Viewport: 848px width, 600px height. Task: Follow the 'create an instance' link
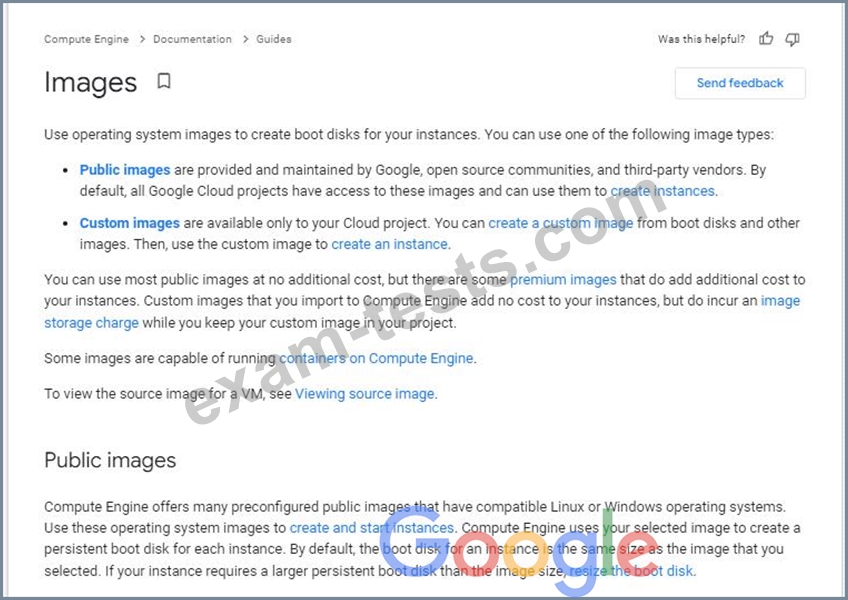390,244
